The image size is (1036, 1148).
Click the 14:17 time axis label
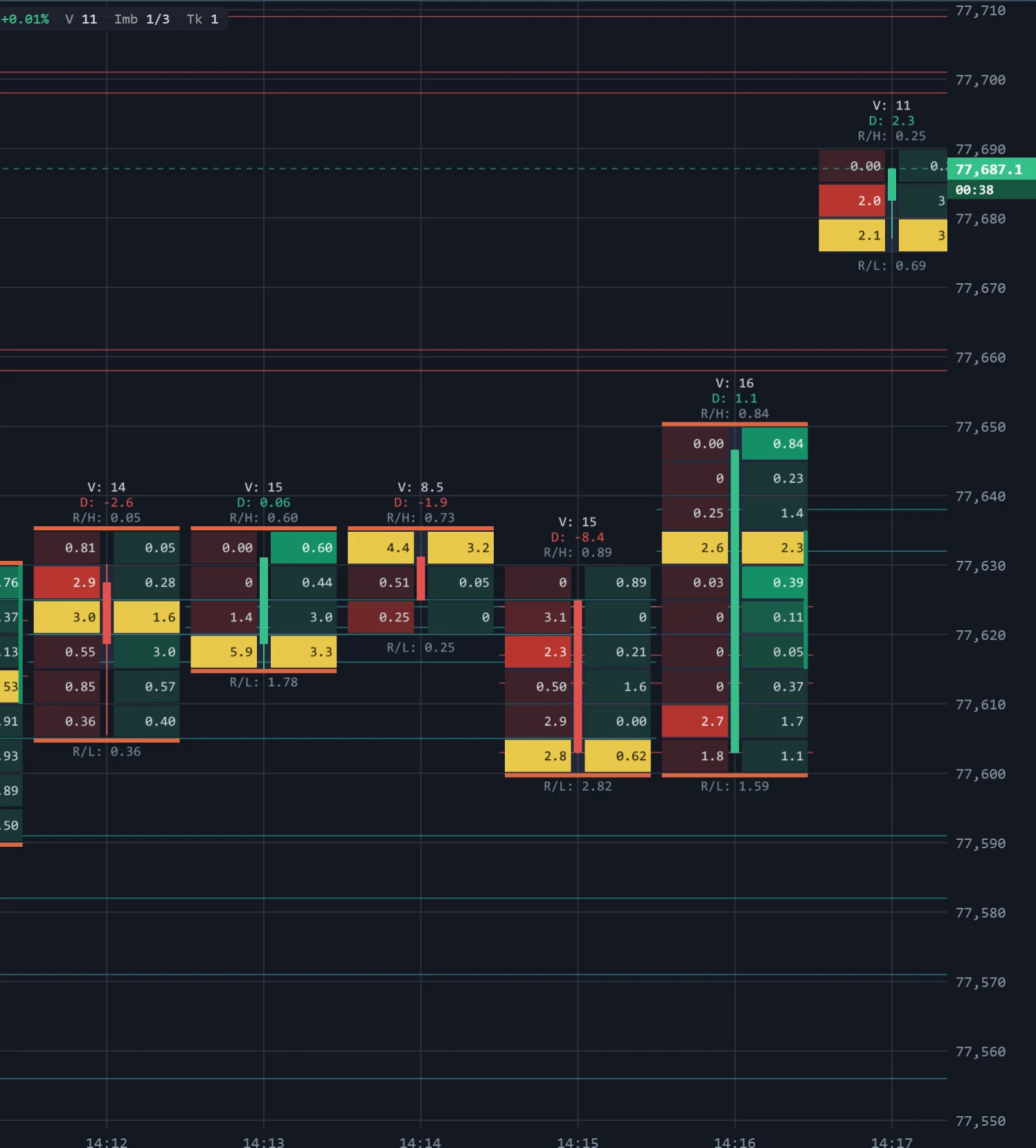point(892,1142)
